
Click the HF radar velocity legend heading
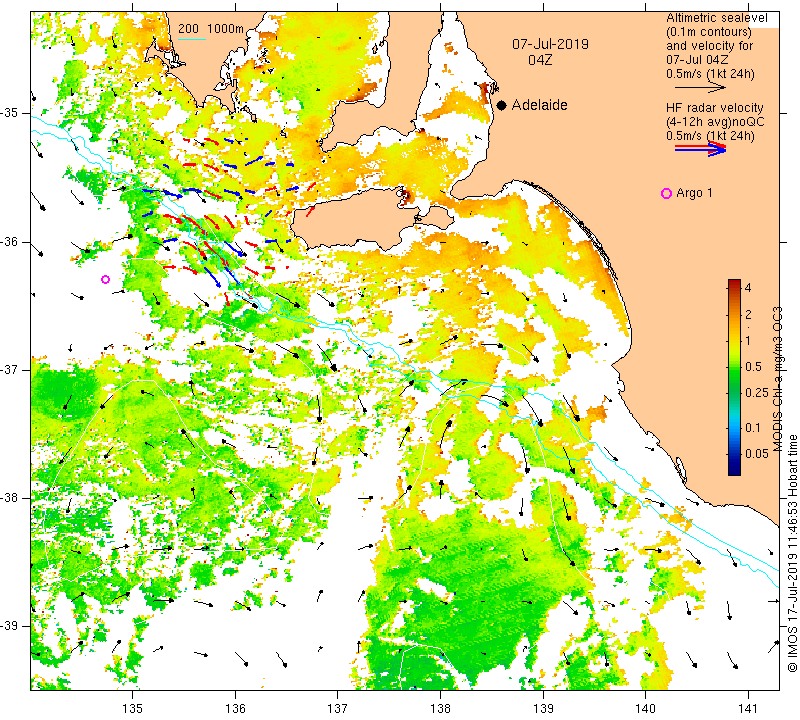pos(714,108)
